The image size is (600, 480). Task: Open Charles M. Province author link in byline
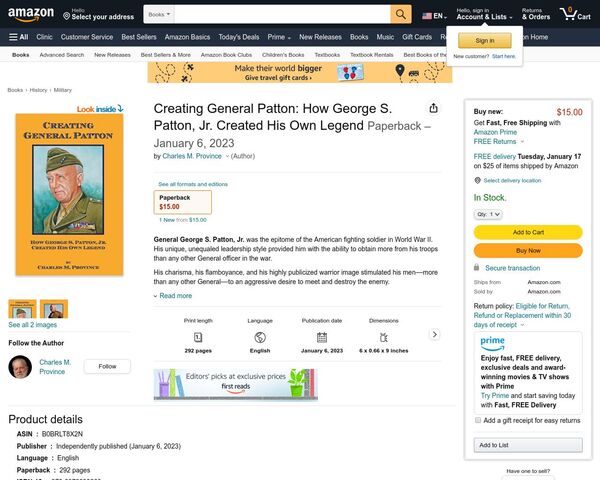pyautogui.click(x=192, y=156)
